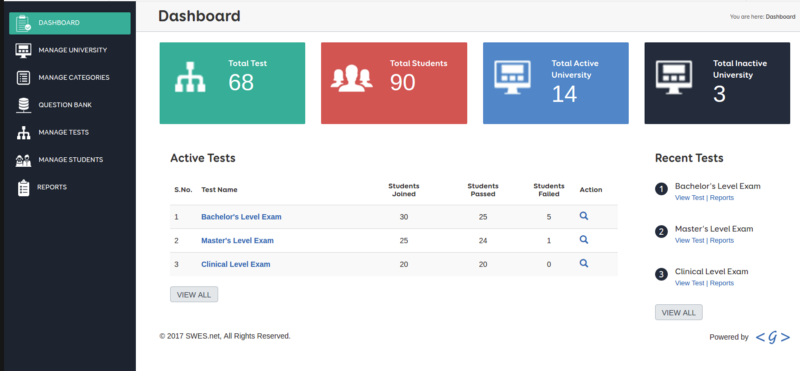Click the magnifier icon for Clinical Level Exam row

tap(584, 263)
